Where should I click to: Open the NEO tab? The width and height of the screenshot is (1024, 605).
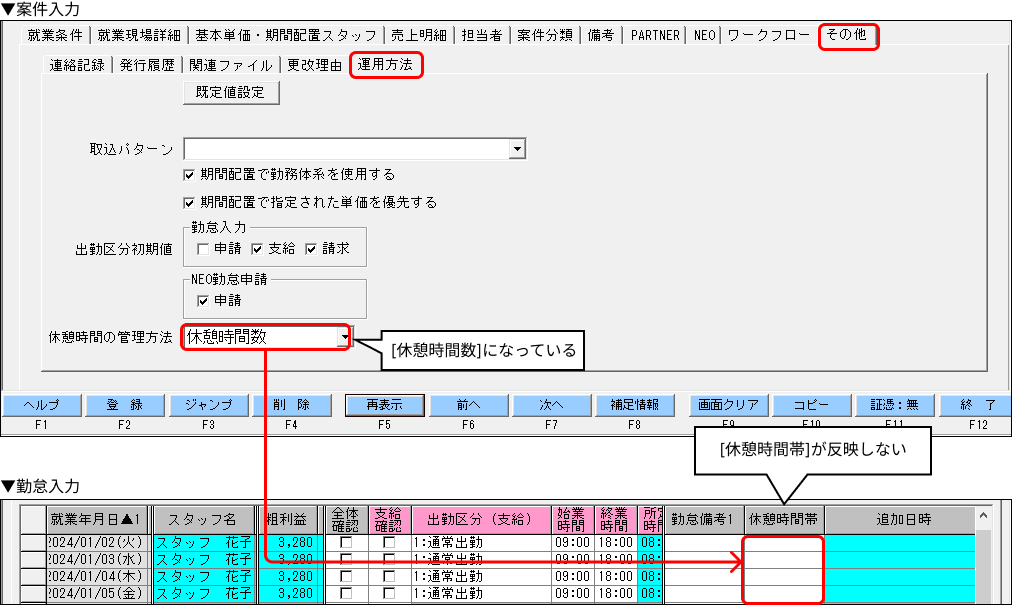coord(705,35)
